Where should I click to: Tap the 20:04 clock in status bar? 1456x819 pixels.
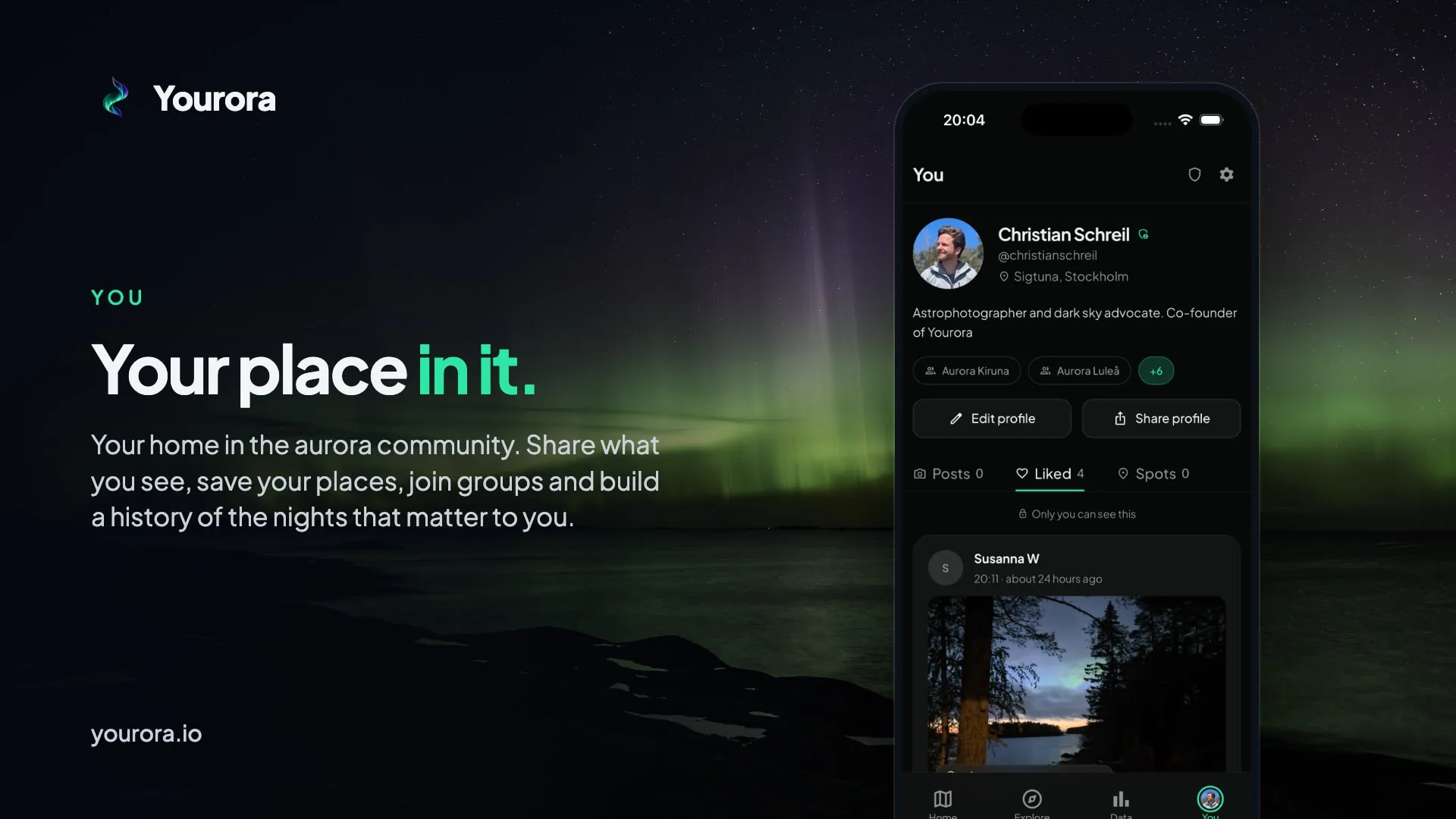tap(964, 120)
